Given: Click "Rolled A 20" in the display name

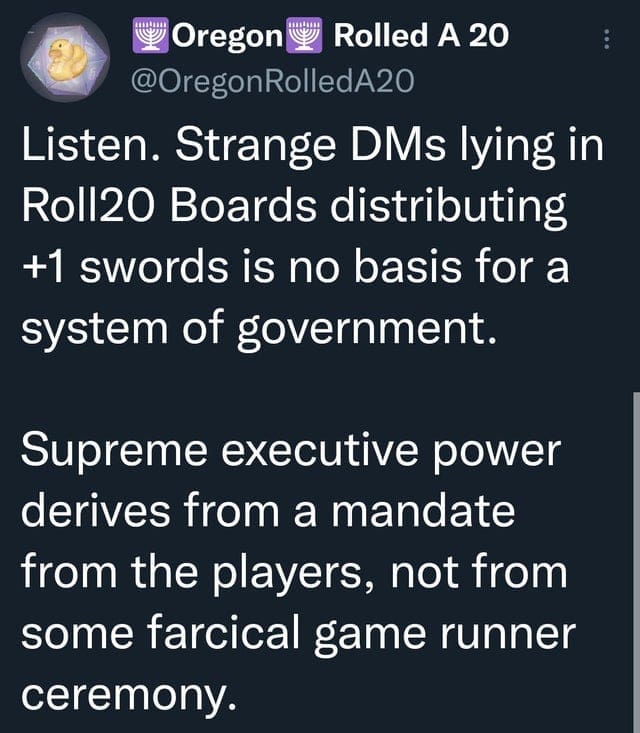Looking at the screenshot, I should (x=421, y=36).
